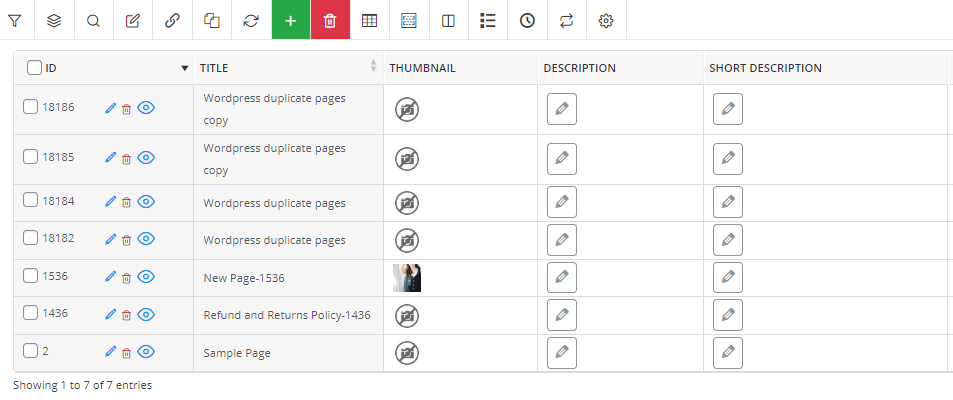
Task: Click the red trash delete button
Action: pyautogui.click(x=330, y=20)
